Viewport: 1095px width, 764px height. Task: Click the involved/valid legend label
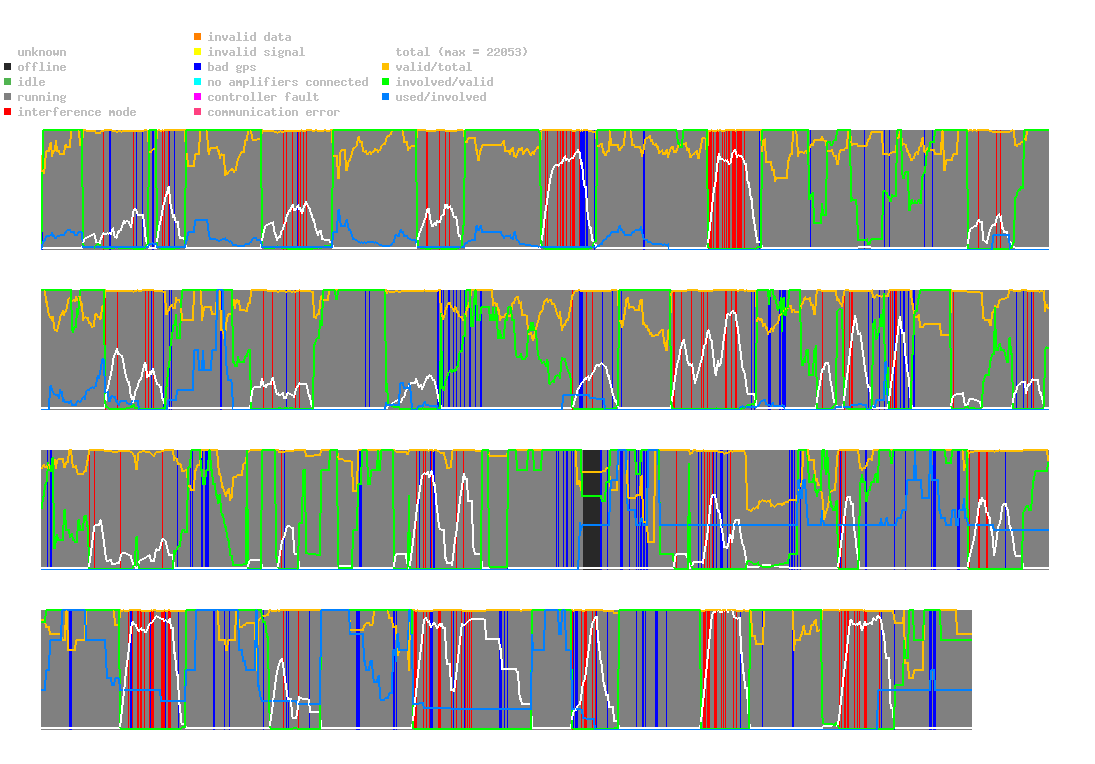point(444,82)
